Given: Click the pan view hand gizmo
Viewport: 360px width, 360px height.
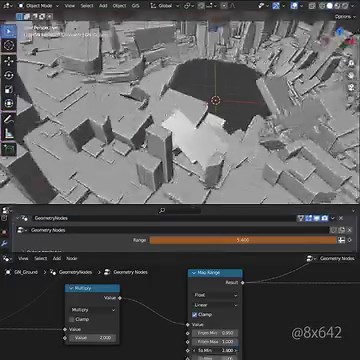Looking at the screenshot, I should pyautogui.click(x=351, y=75).
